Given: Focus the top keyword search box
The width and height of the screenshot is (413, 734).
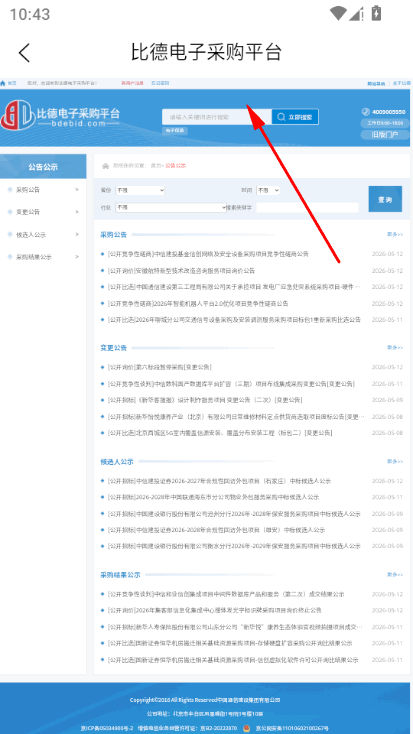Looking at the screenshot, I should (217, 117).
